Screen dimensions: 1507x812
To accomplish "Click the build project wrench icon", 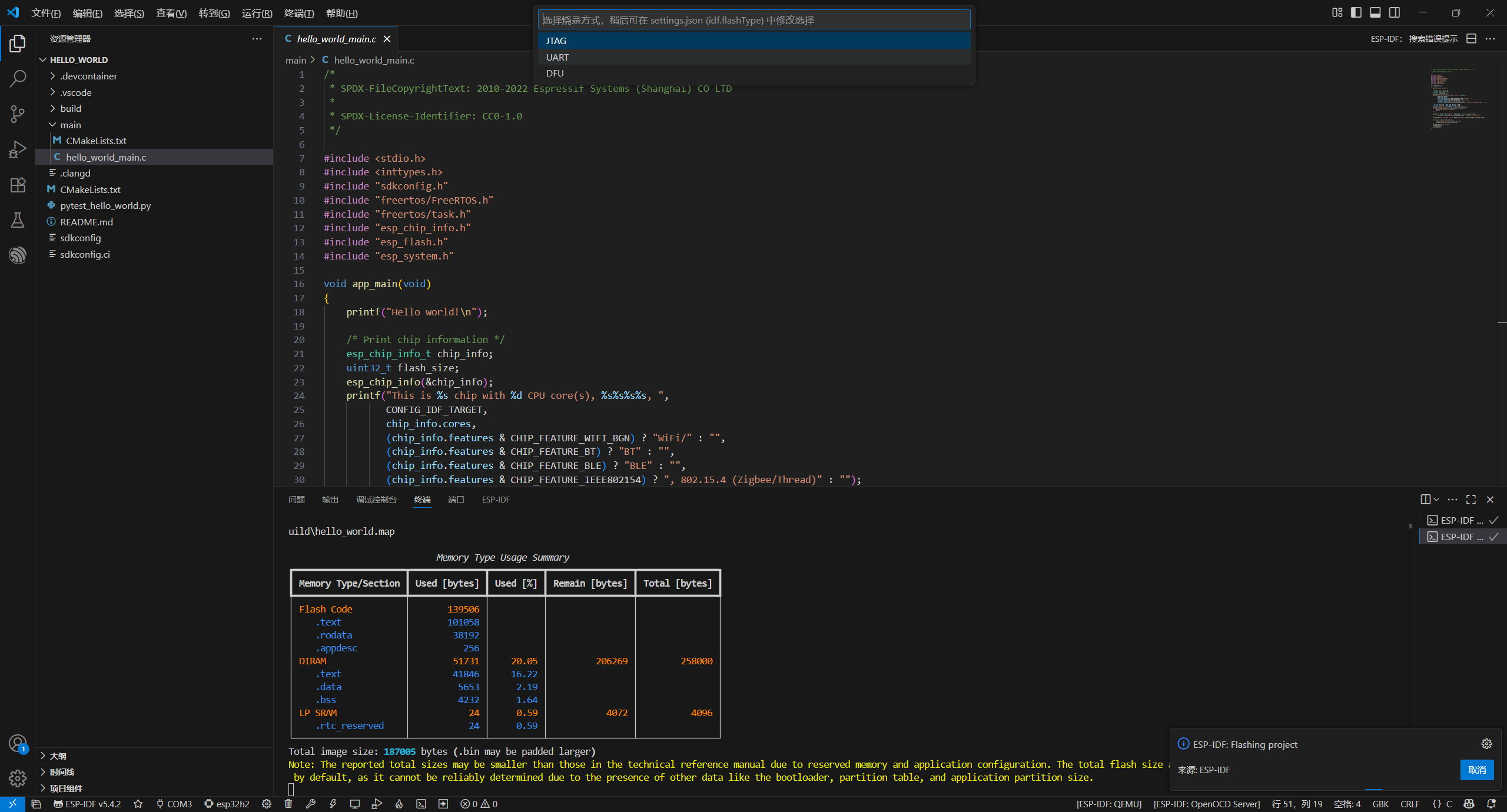I will (311, 804).
